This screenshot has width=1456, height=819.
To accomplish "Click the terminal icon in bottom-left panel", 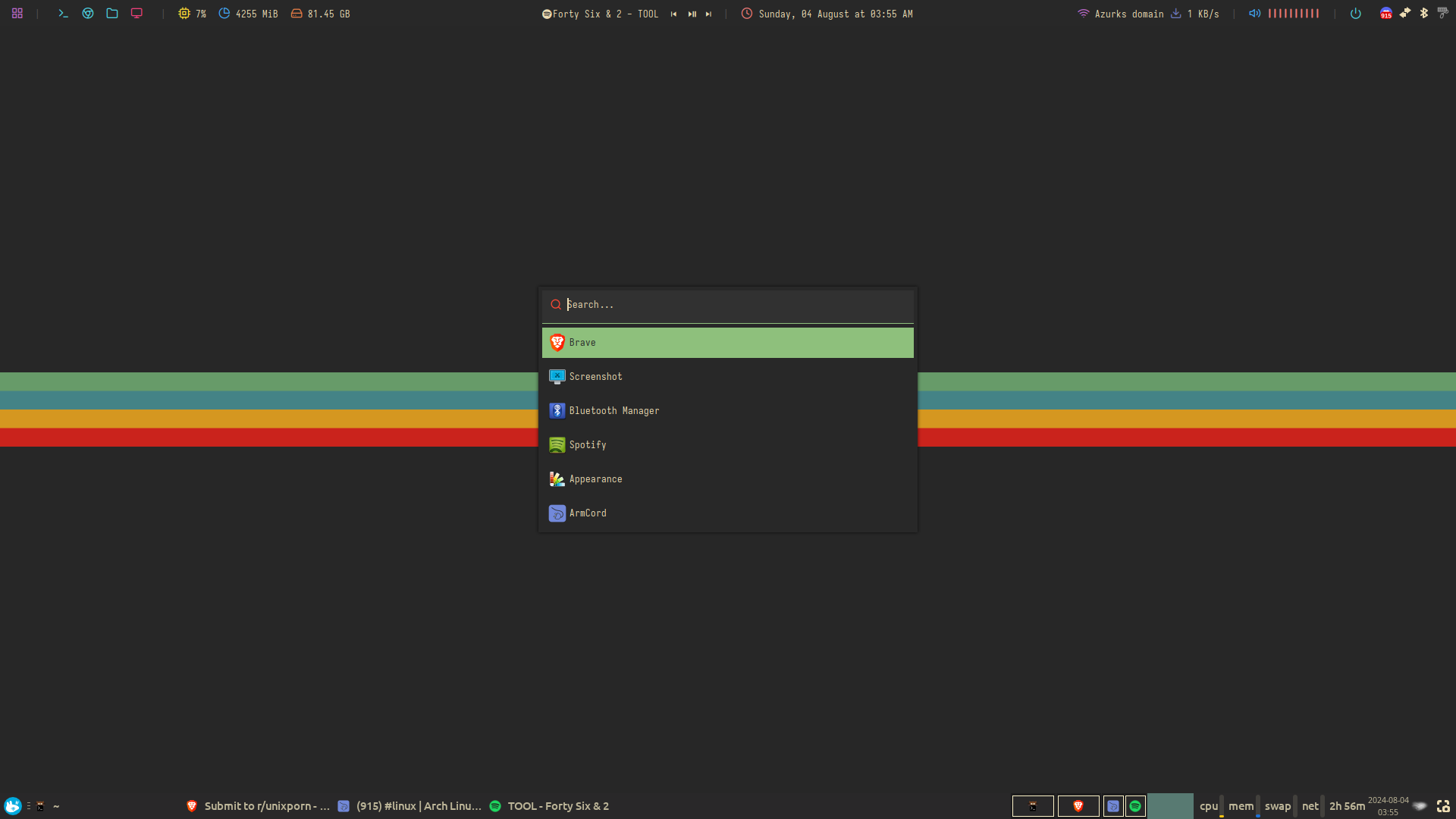I will click(41, 806).
